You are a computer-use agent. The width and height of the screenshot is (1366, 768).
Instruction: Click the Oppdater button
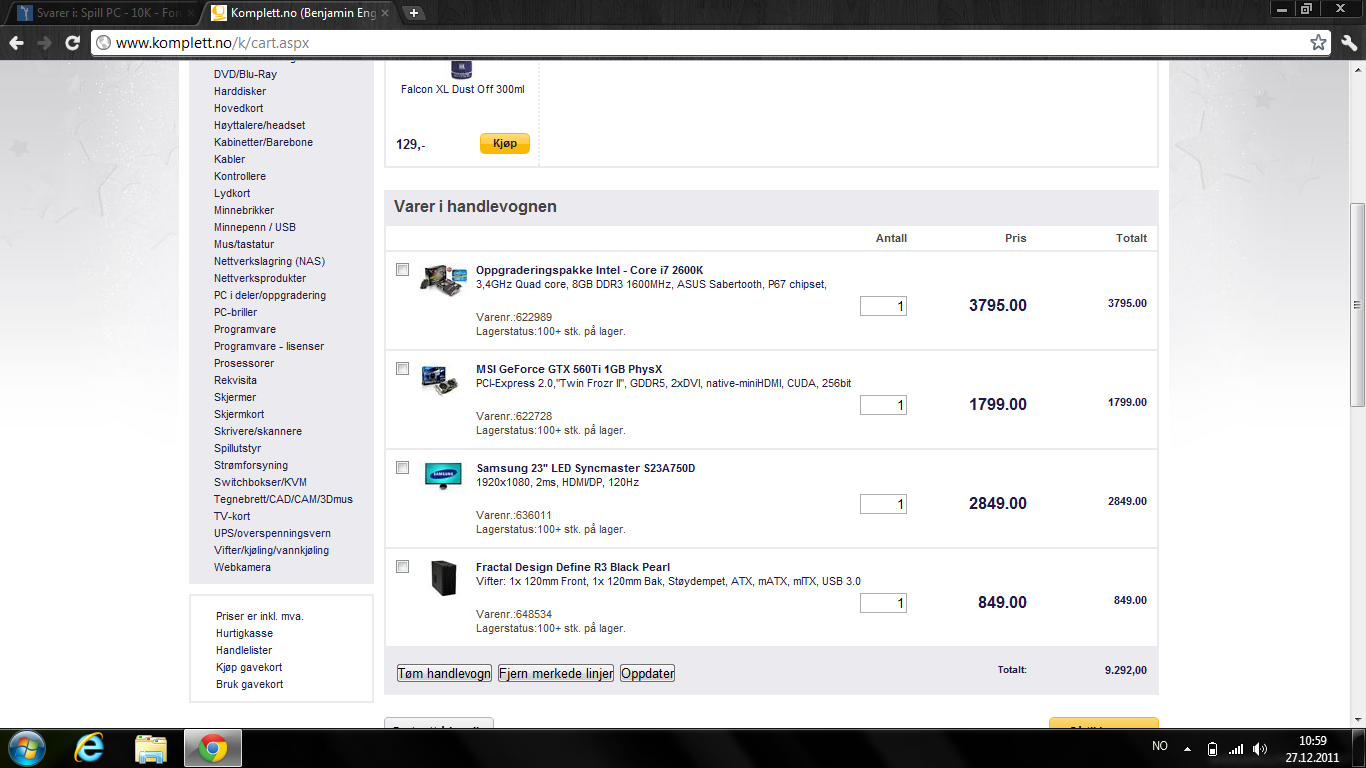[648, 673]
